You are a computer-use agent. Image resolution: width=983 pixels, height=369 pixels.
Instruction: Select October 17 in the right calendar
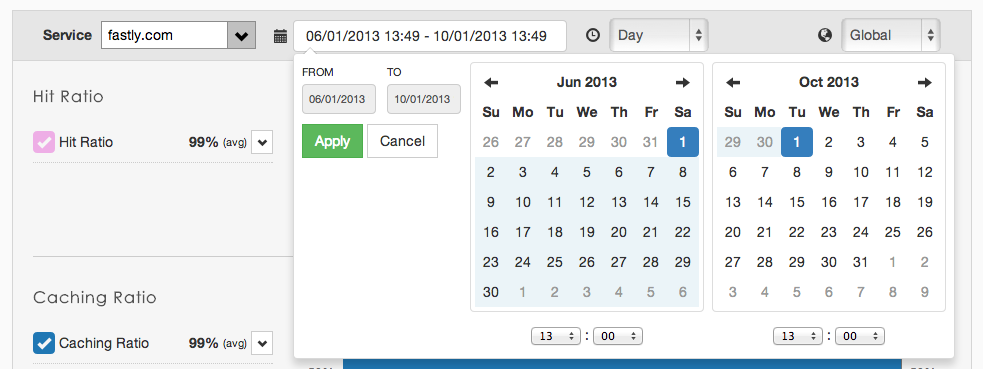coord(861,202)
